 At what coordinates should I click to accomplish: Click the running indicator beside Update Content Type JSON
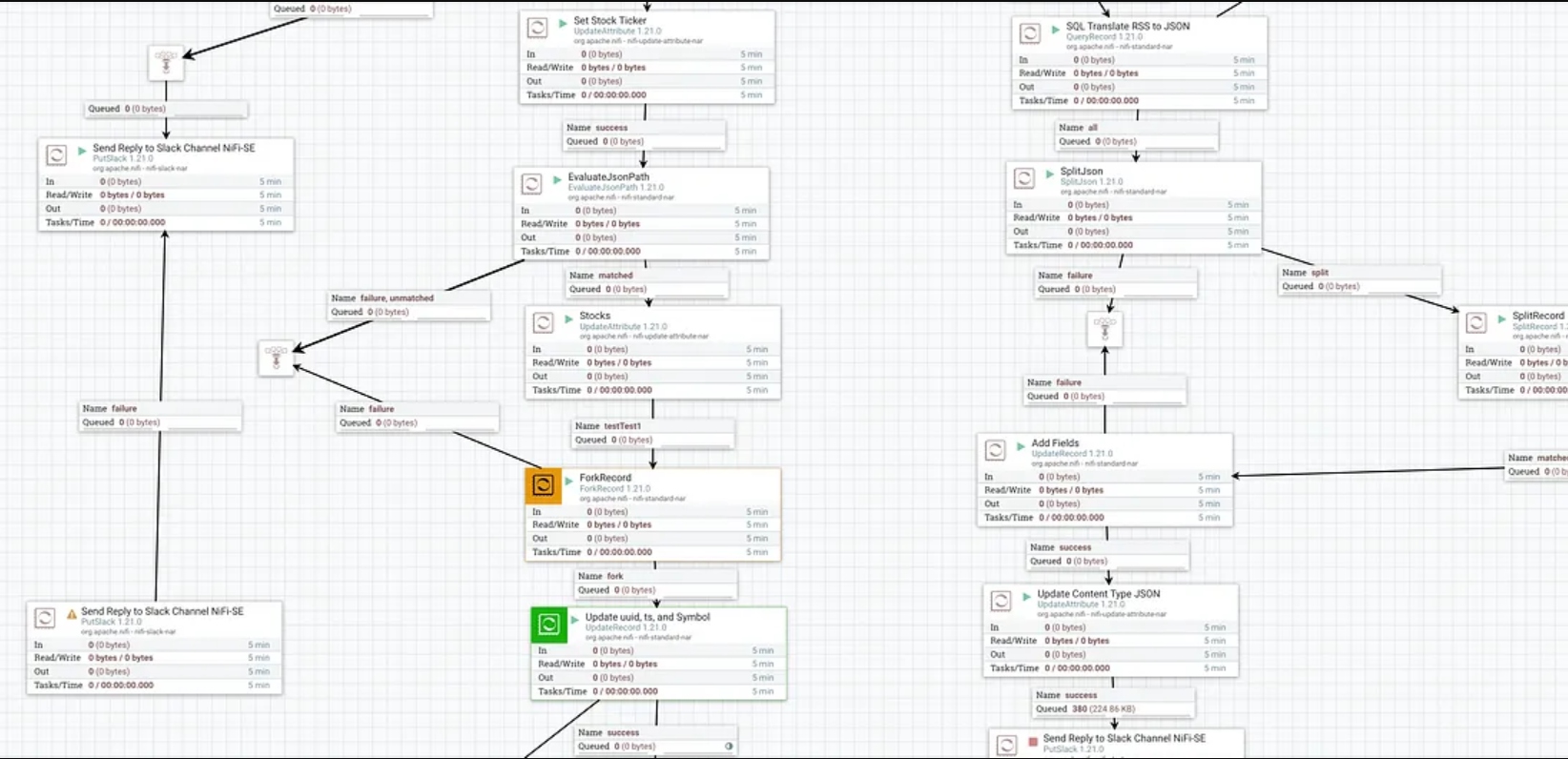pos(1026,596)
